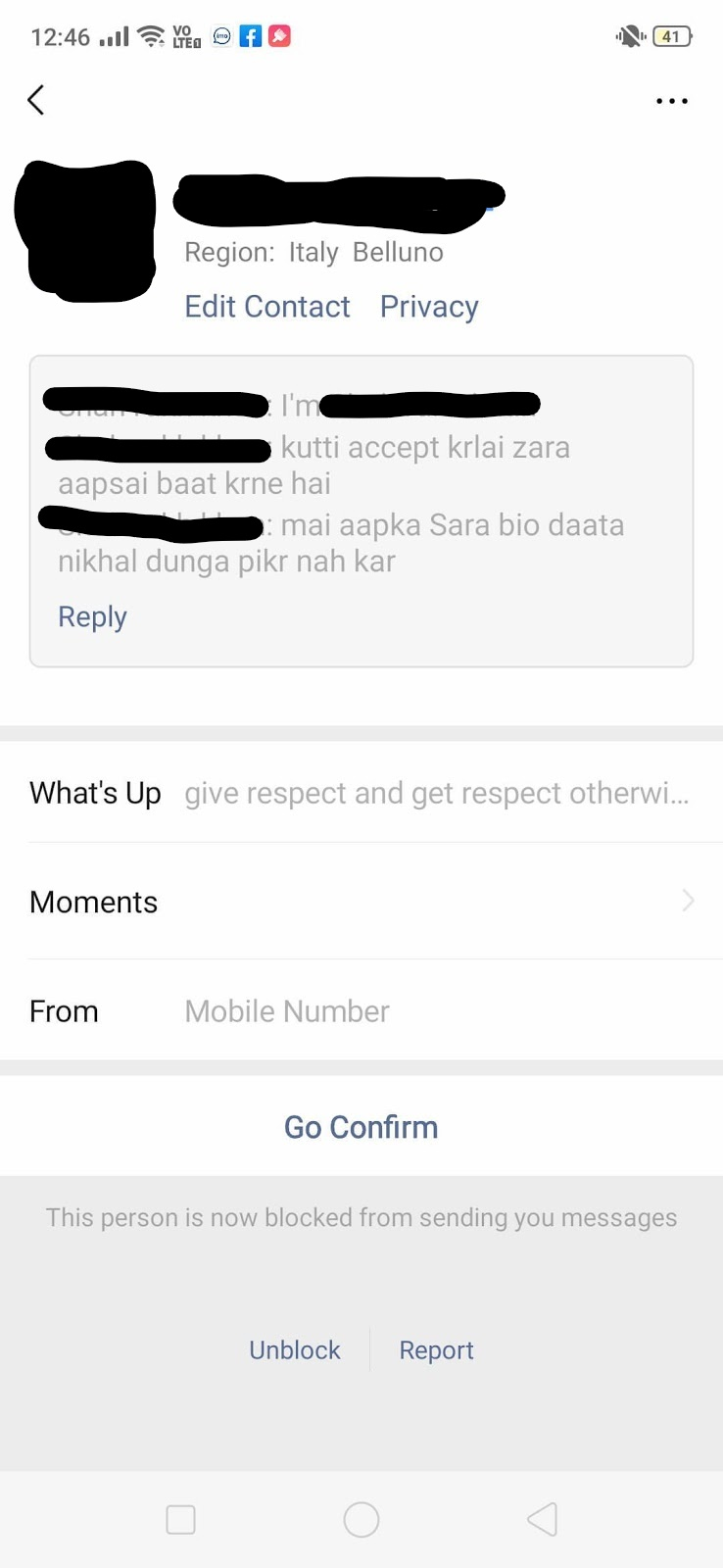The height and width of the screenshot is (1568, 723).
Task: Unblock this contact
Action: coord(294,1350)
